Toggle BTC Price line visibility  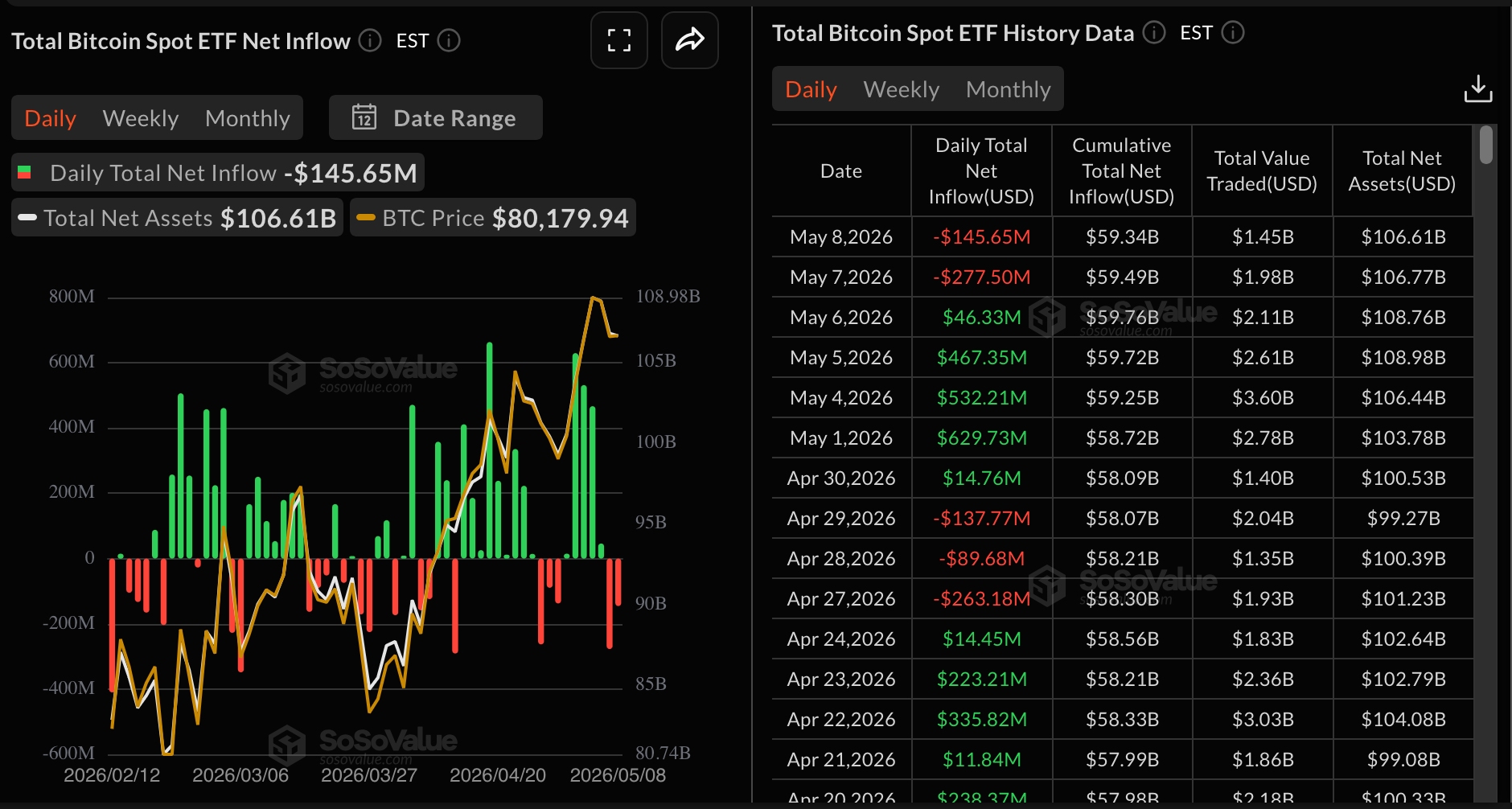pyautogui.click(x=493, y=218)
